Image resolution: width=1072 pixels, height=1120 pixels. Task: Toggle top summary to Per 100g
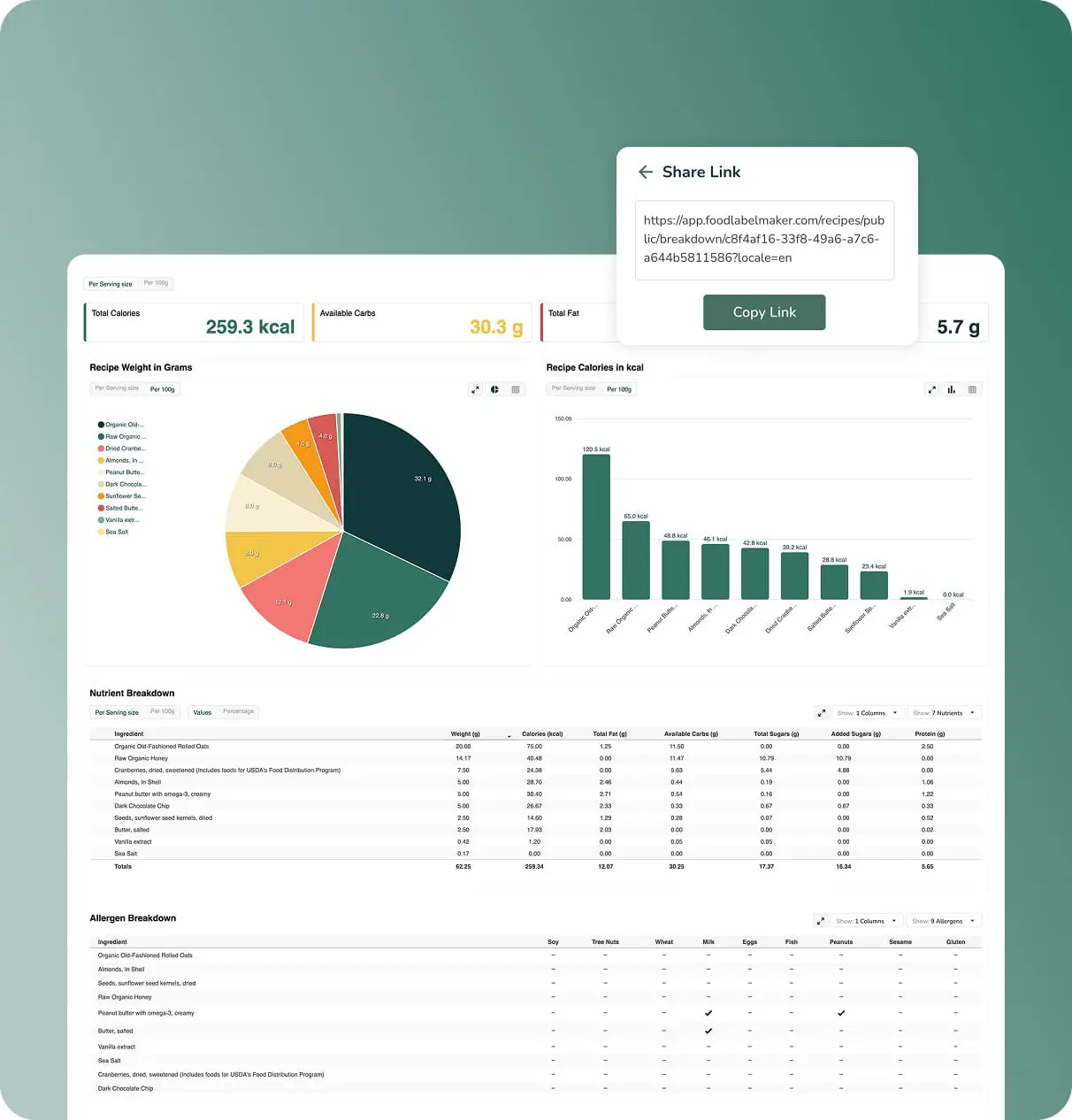tap(157, 283)
